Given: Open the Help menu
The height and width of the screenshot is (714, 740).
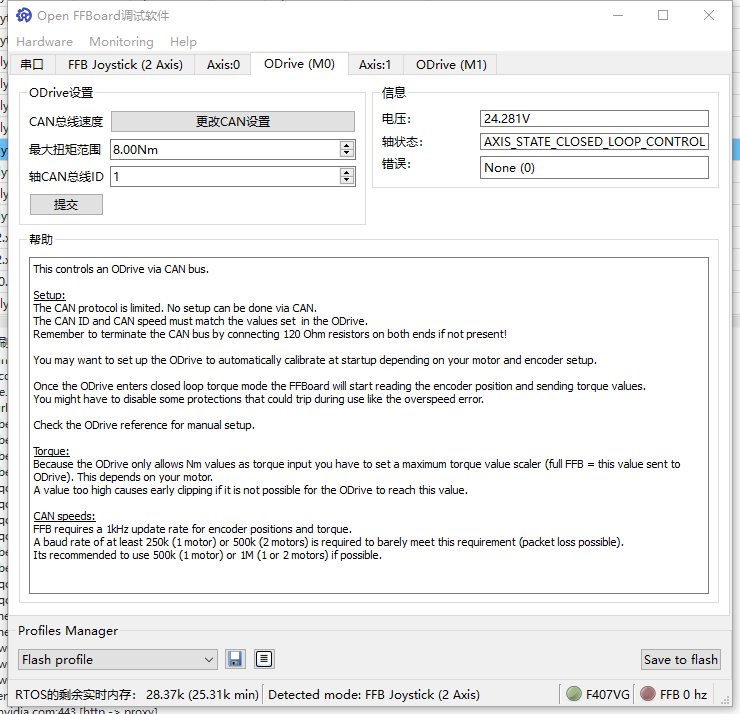Looking at the screenshot, I should 183,41.
